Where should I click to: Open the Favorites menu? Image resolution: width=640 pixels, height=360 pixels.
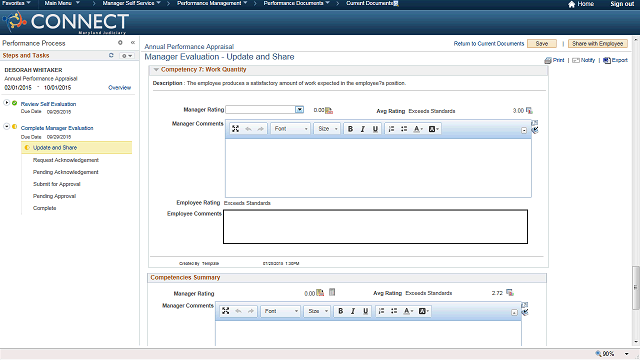pyautogui.click(x=16, y=3)
